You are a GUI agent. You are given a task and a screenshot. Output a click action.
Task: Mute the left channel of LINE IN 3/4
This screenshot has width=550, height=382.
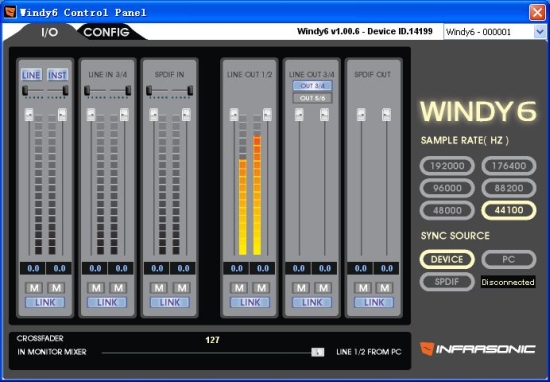tap(96, 288)
